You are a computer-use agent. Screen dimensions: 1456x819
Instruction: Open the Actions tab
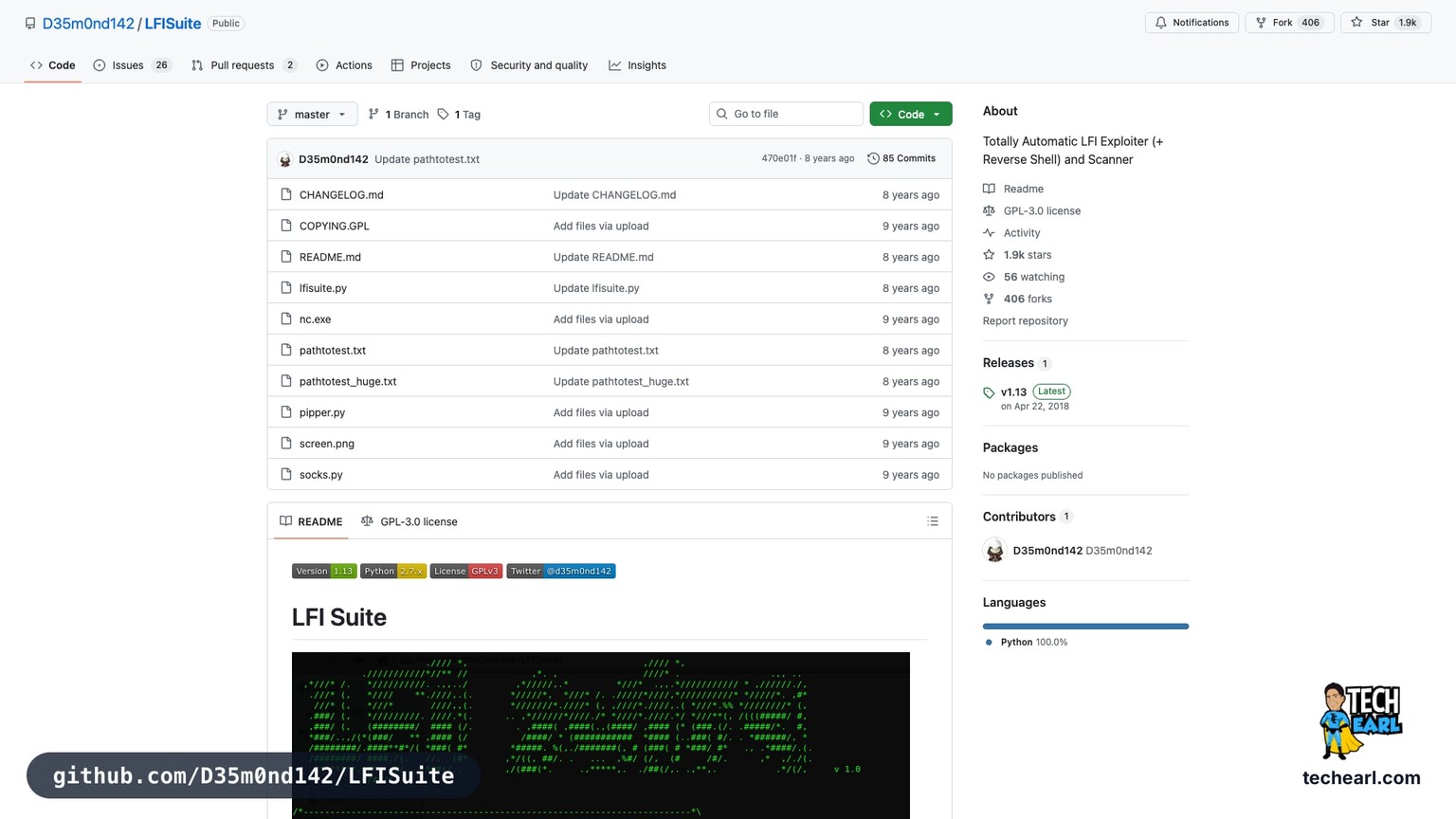point(344,65)
